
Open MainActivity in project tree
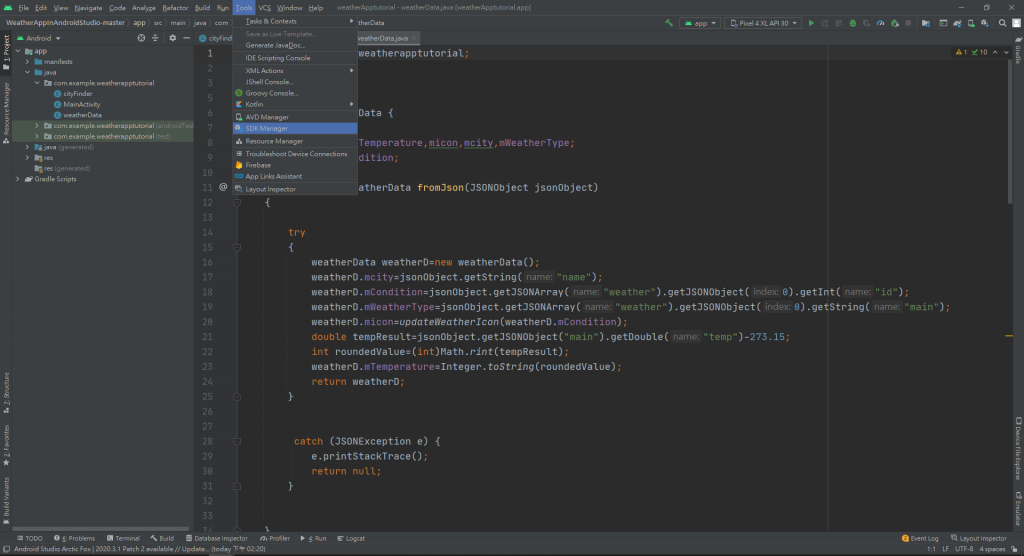[x=82, y=104]
